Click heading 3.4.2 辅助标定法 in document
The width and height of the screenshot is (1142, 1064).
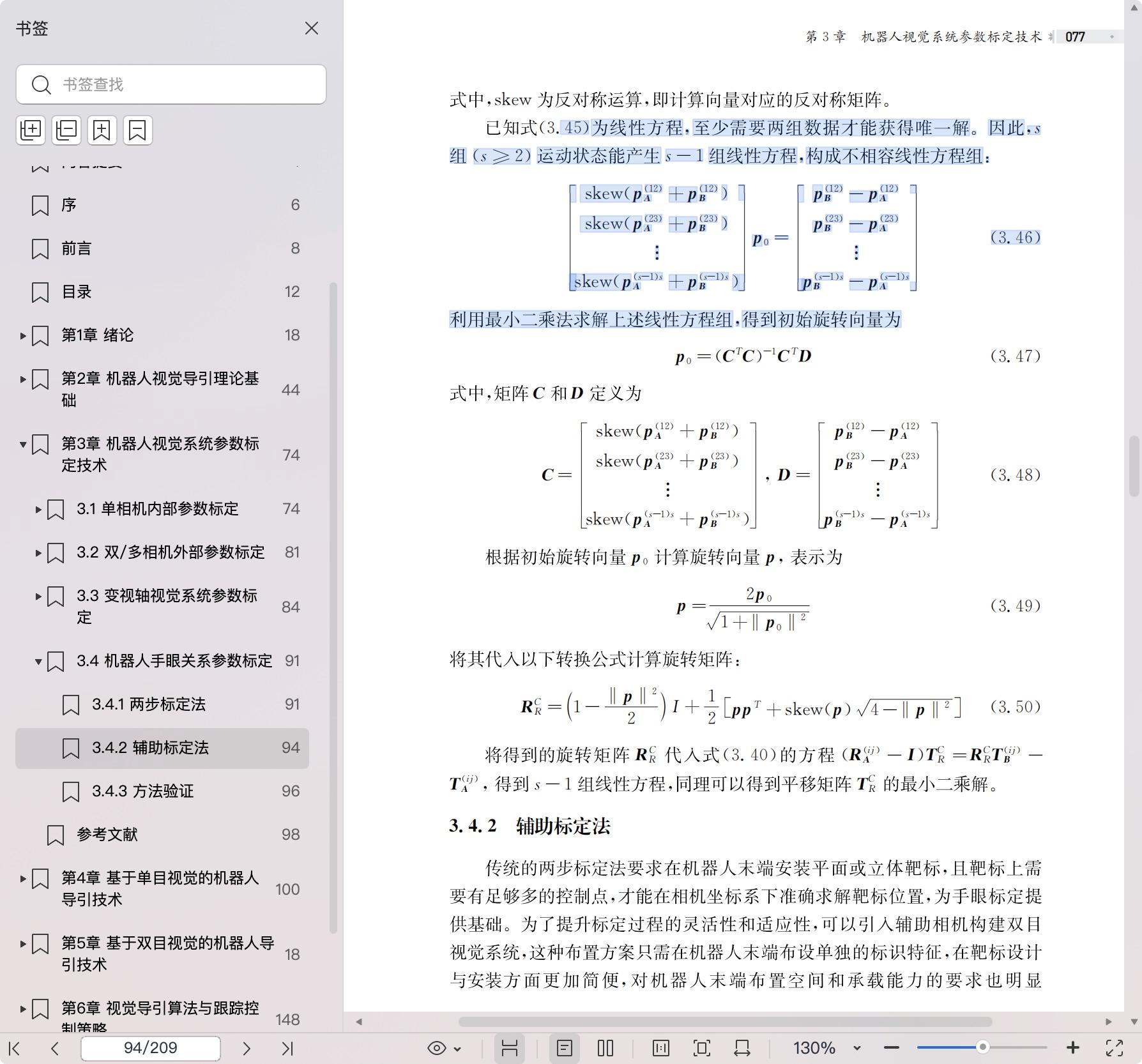click(x=530, y=826)
